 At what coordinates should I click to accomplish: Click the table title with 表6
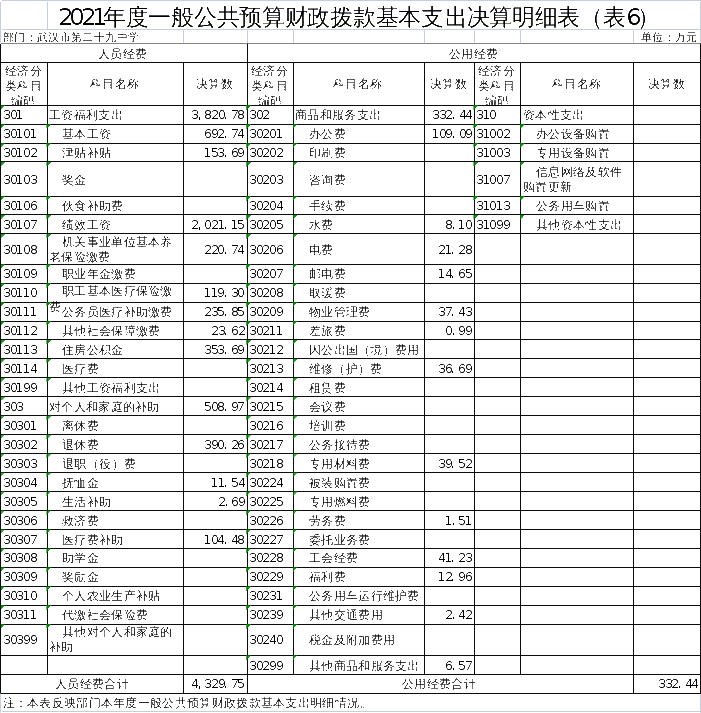[352, 17]
